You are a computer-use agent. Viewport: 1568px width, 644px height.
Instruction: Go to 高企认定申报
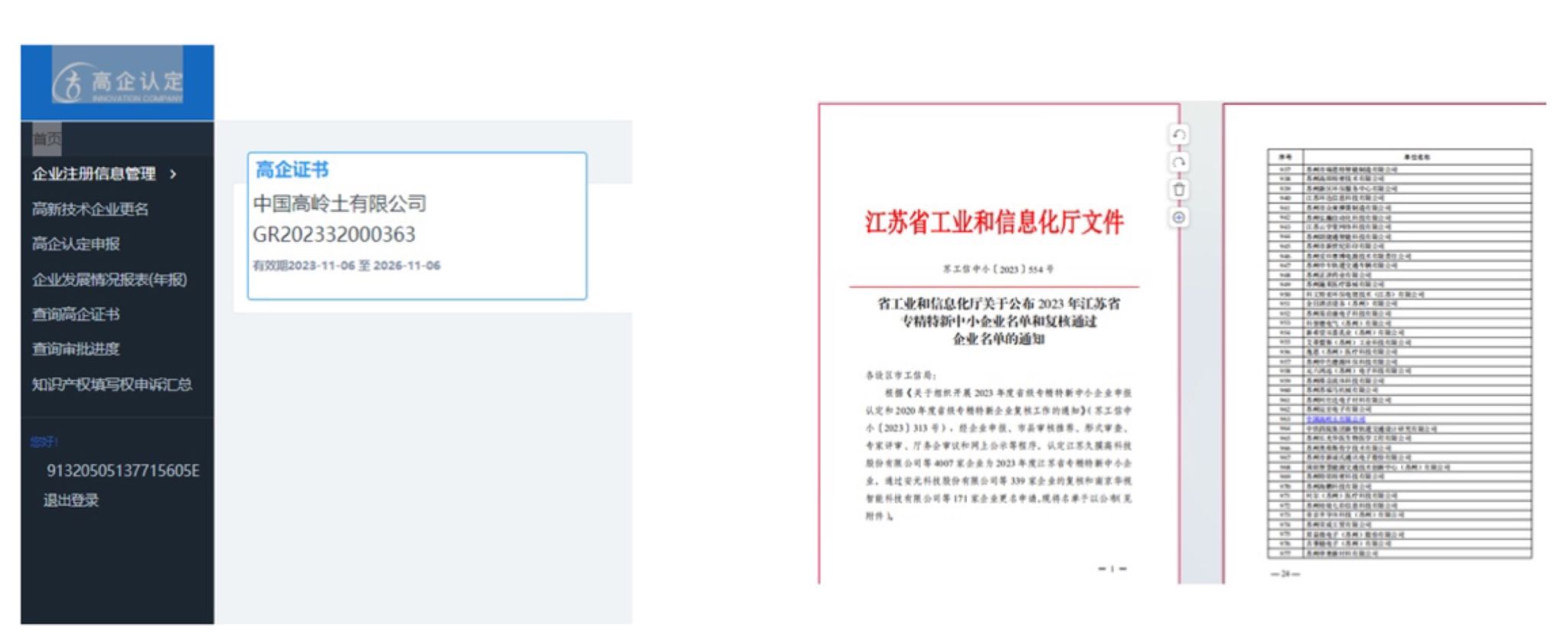(76, 244)
